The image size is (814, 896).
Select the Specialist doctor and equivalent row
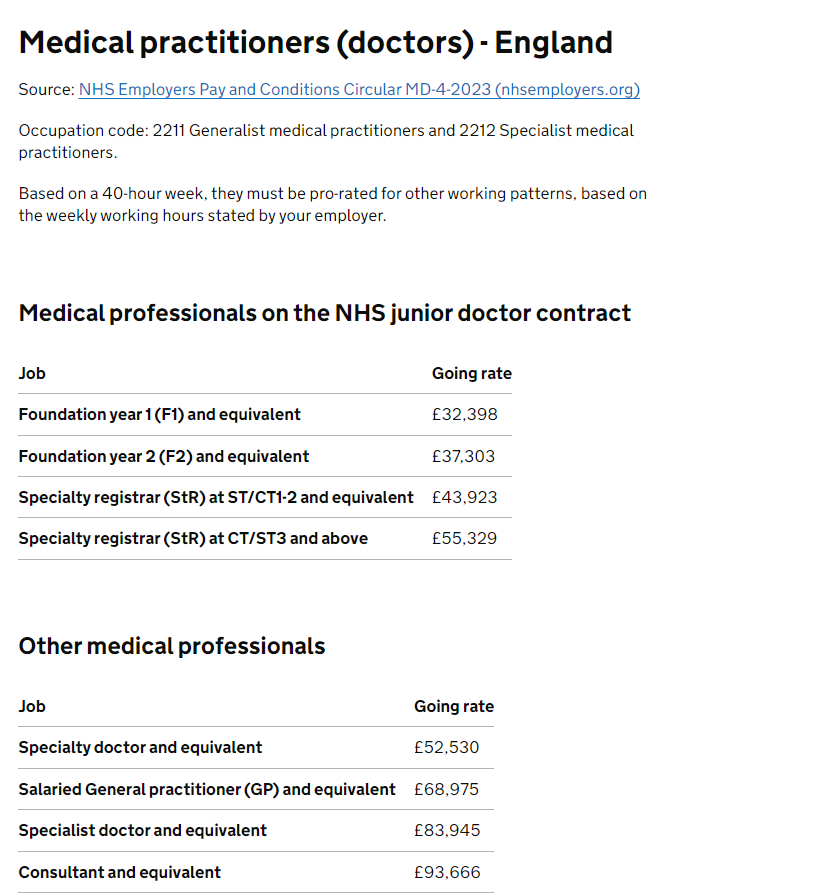(x=256, y=830)
